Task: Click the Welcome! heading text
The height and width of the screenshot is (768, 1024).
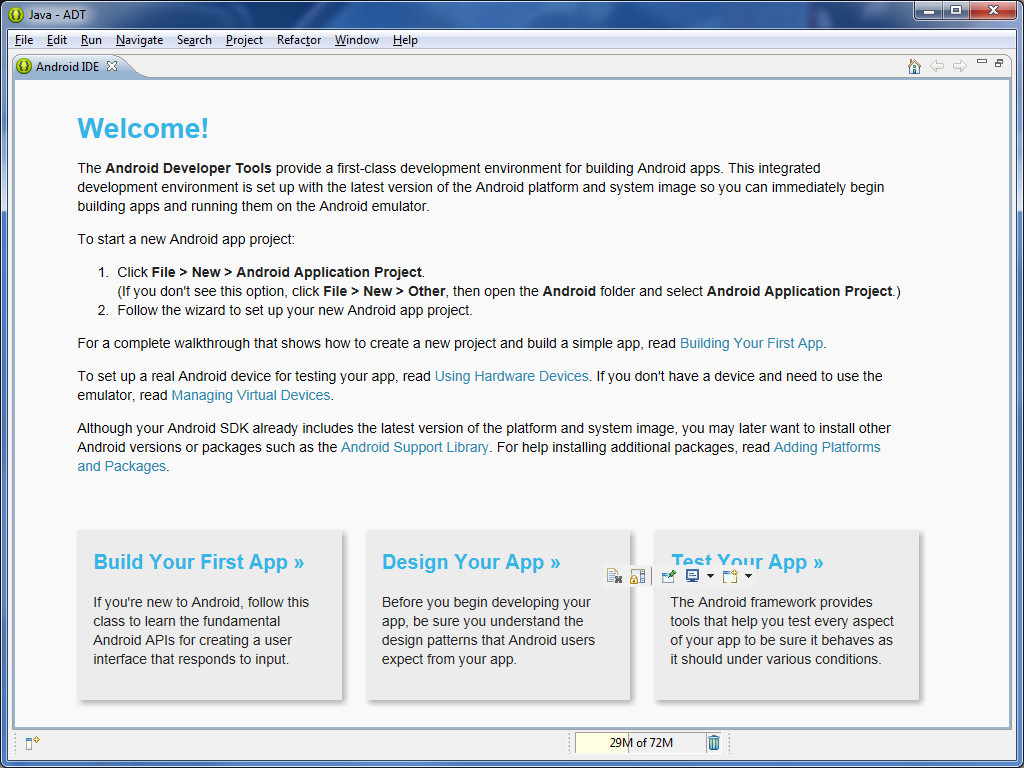Action: [x=143, y=128]
